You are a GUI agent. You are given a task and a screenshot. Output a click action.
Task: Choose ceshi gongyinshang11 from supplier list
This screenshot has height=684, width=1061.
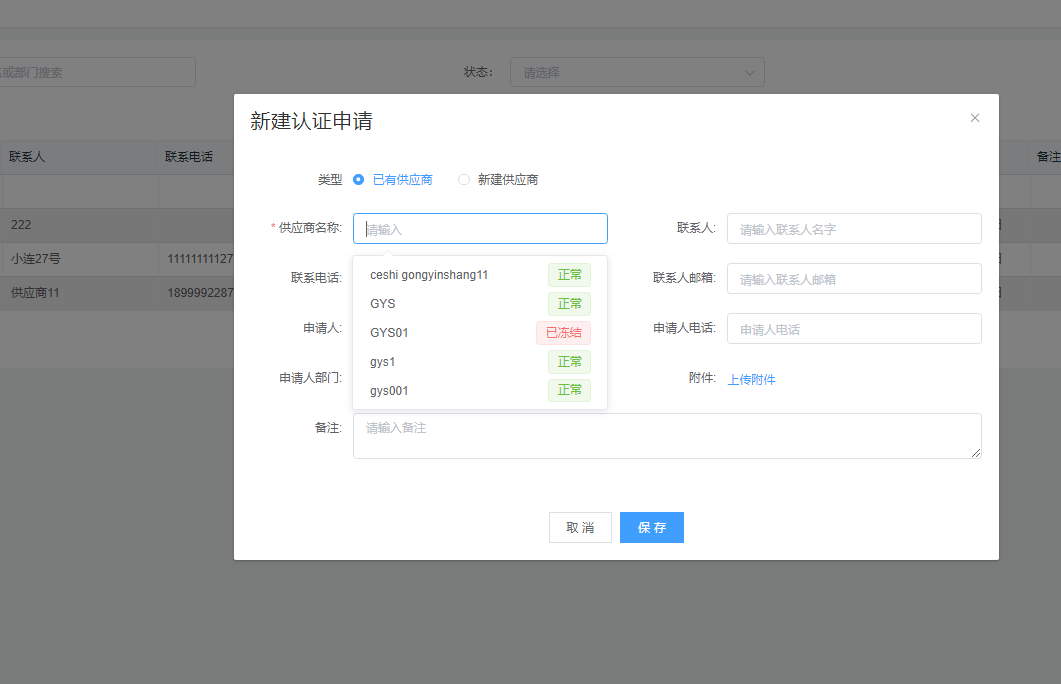[429, 275]
